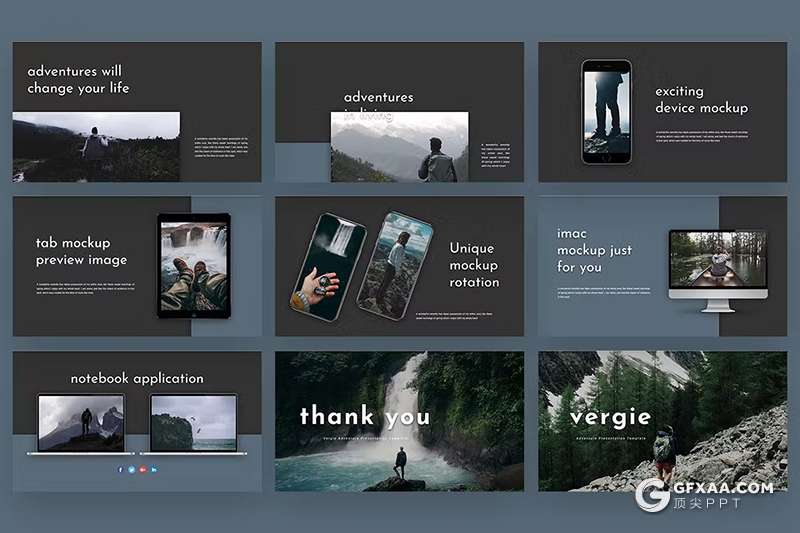
Task: Click the 'imac mockup just for you' text
Action: [594, 250]
